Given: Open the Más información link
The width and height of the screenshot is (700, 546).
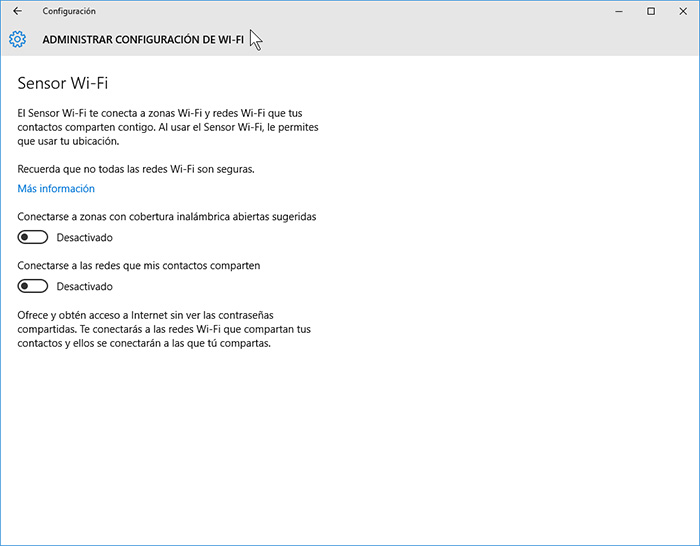Looking at the screenshot, I should (56, 188).
